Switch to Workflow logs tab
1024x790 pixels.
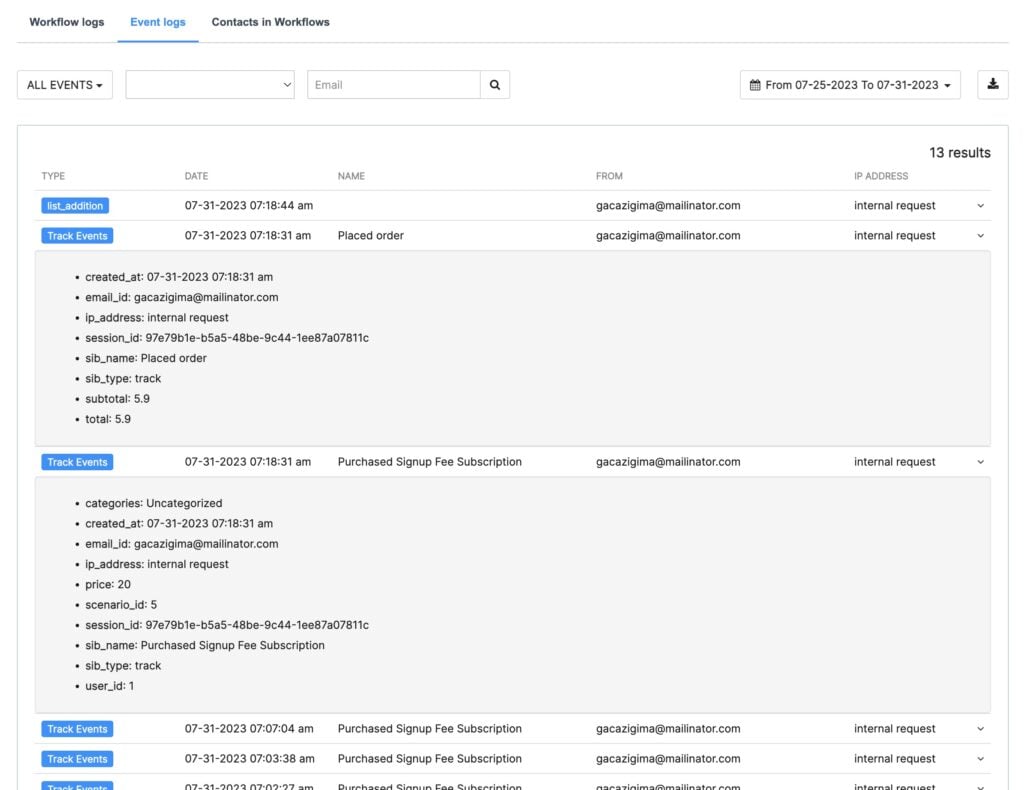(x=67, y=22)
